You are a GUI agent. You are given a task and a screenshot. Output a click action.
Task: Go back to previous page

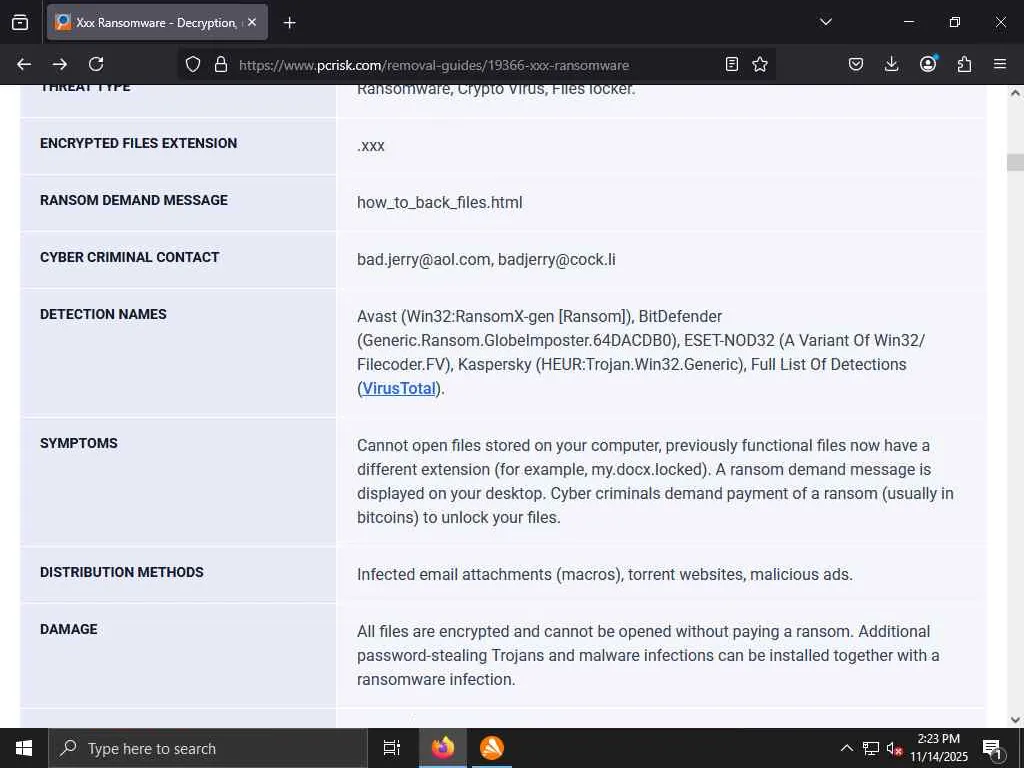24,64
